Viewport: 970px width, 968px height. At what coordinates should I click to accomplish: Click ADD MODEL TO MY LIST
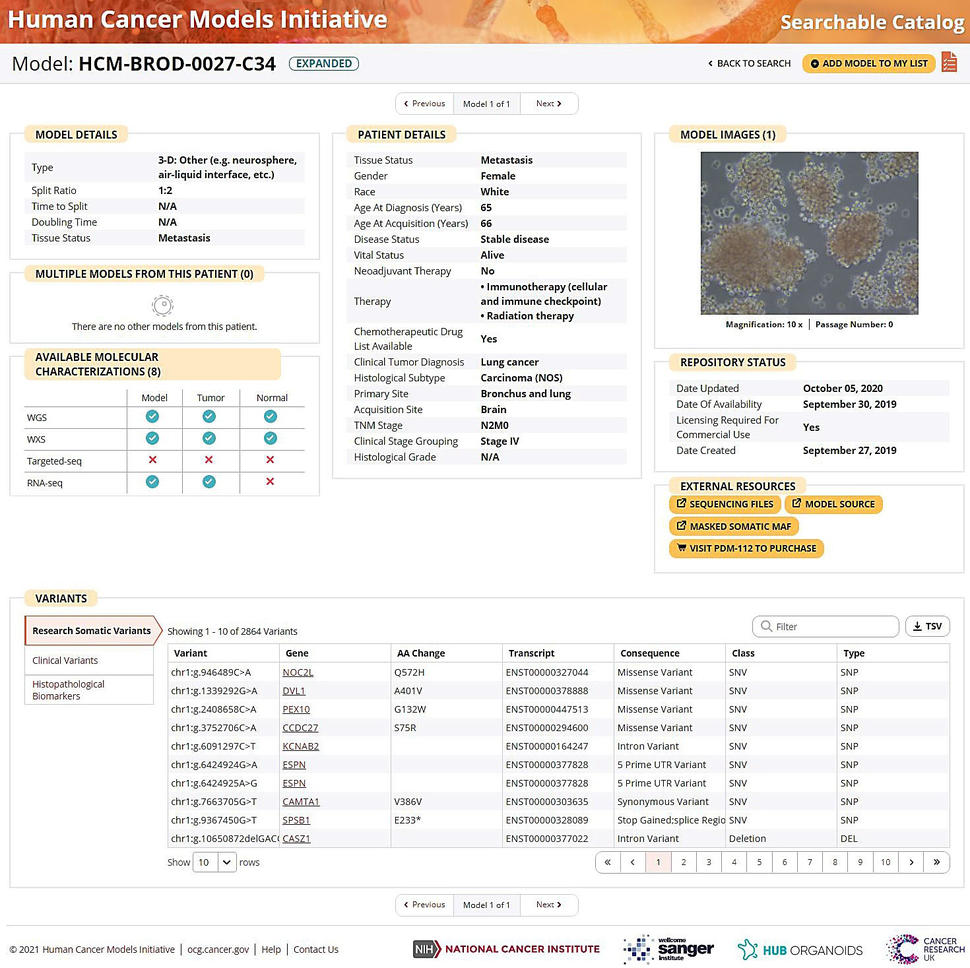(868, 63)
